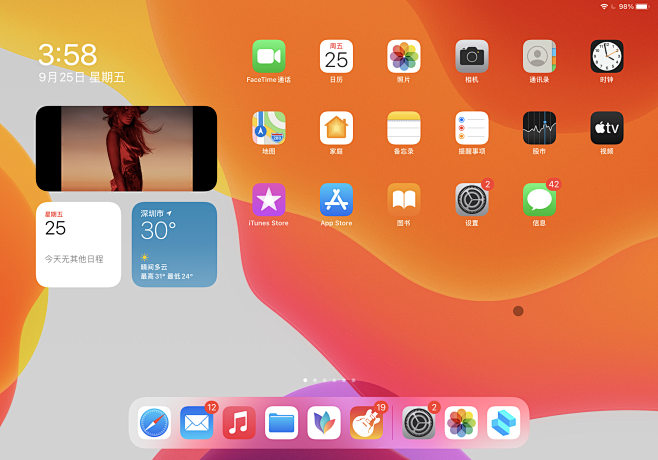Screen dimensions: 658x460
Task: Launch the blue cube app in dock
Action: pyautogui.click(x=504, y=423)
